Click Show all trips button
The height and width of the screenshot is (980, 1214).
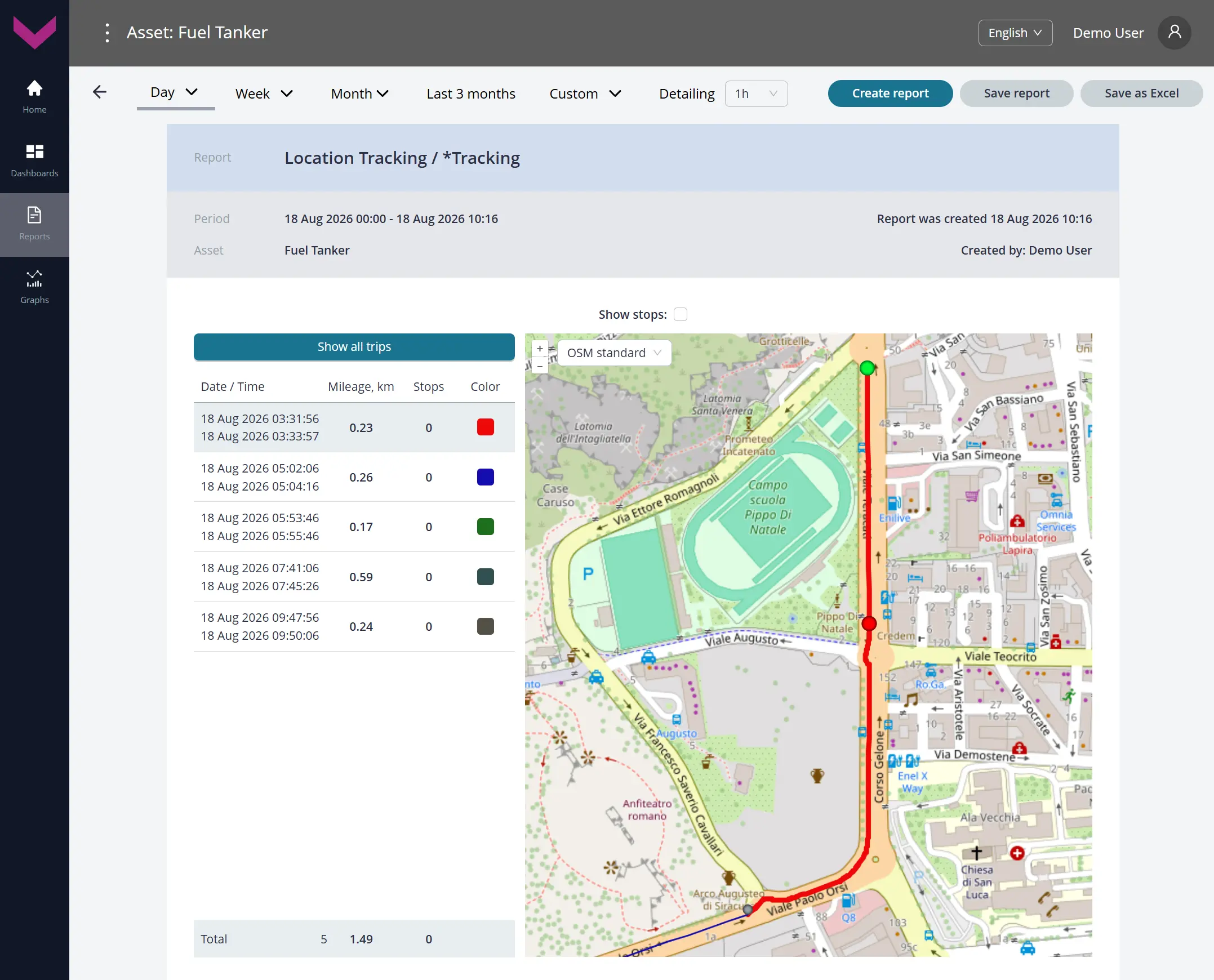354,346
